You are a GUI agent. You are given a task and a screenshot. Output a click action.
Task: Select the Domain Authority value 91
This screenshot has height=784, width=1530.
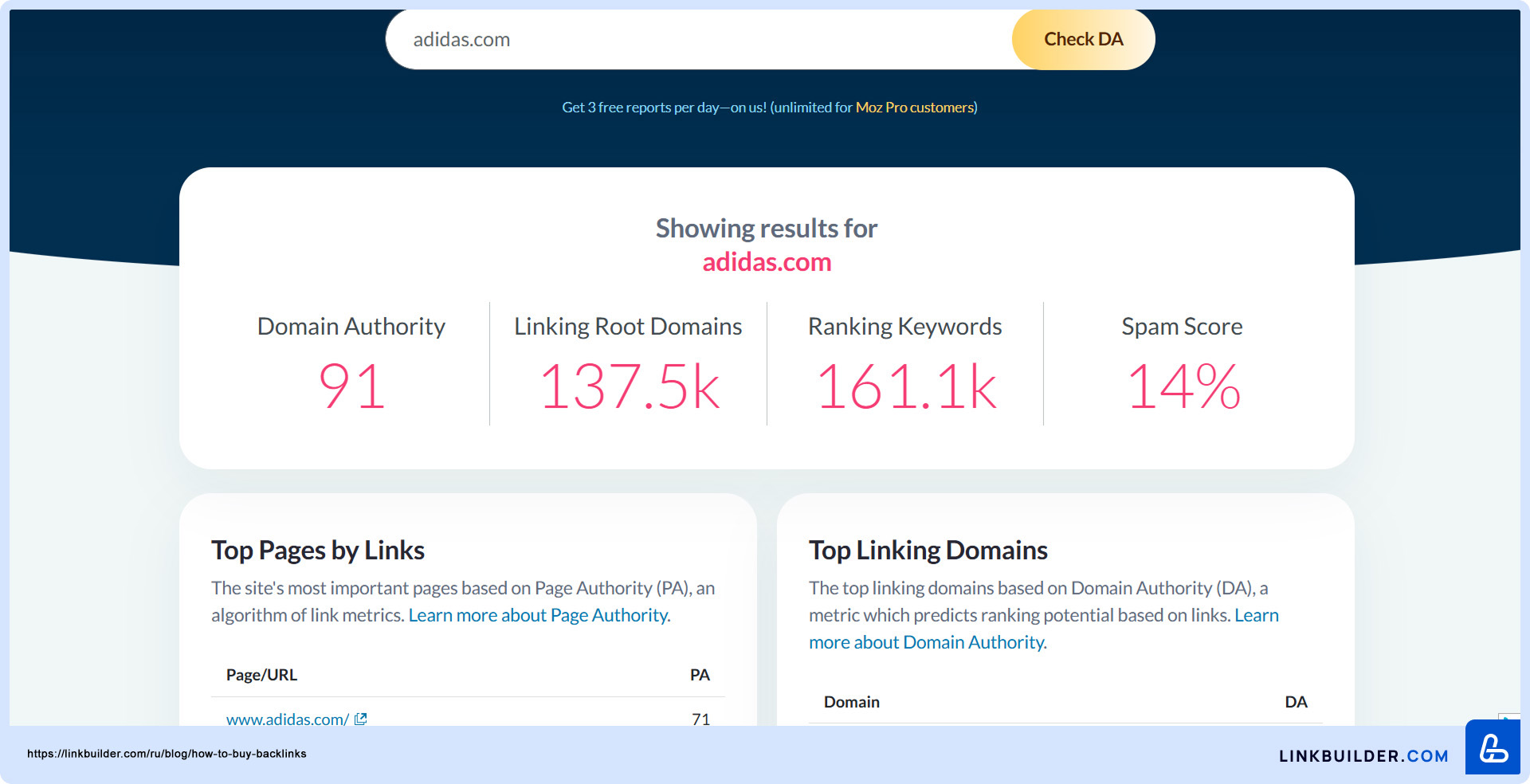click(x=351, y=386)
